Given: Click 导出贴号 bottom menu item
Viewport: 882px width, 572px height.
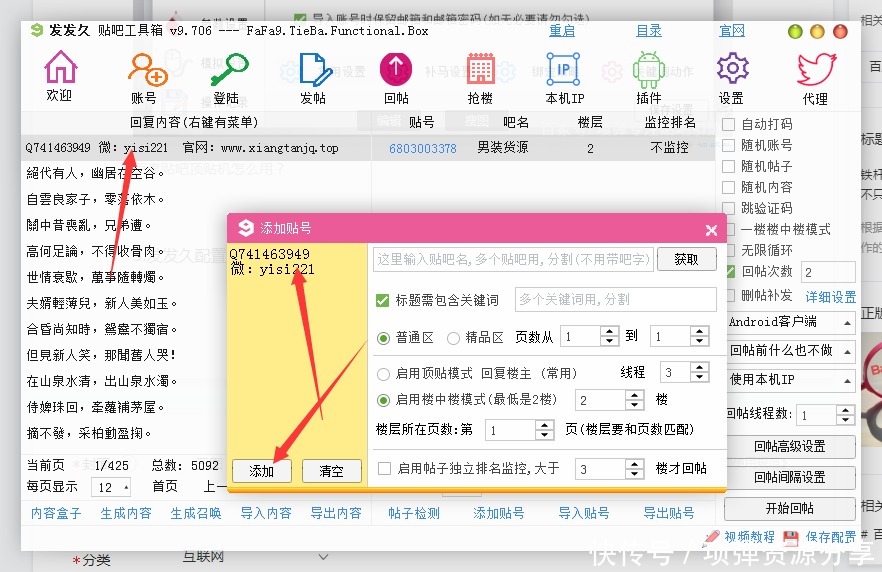Looking at the screenshot, I should tap(669, 513).
